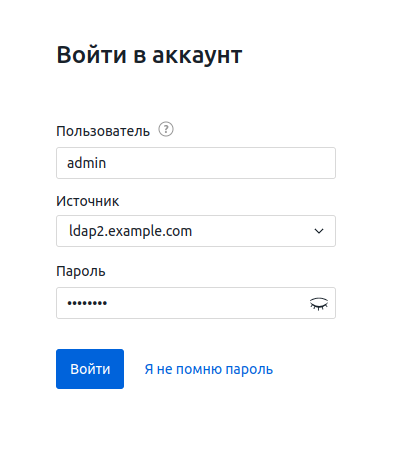Reveal hidden password characters via eye icon
Image resolution: width=409 pixels, height=463 pixels.
(x=319, y=303)
